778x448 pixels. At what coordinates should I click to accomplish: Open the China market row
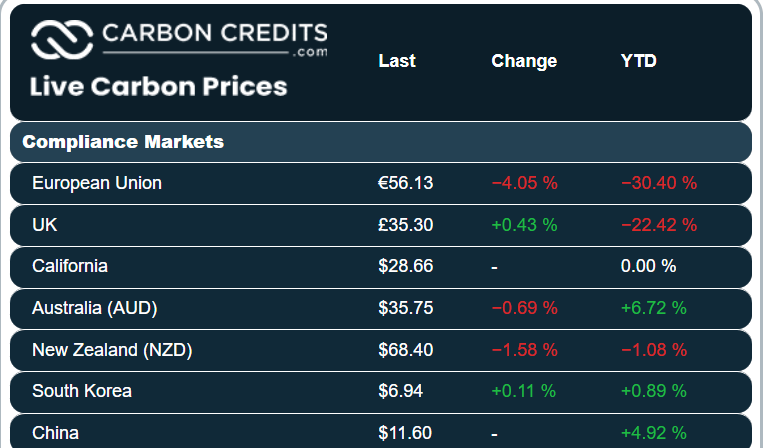(56, 433)
